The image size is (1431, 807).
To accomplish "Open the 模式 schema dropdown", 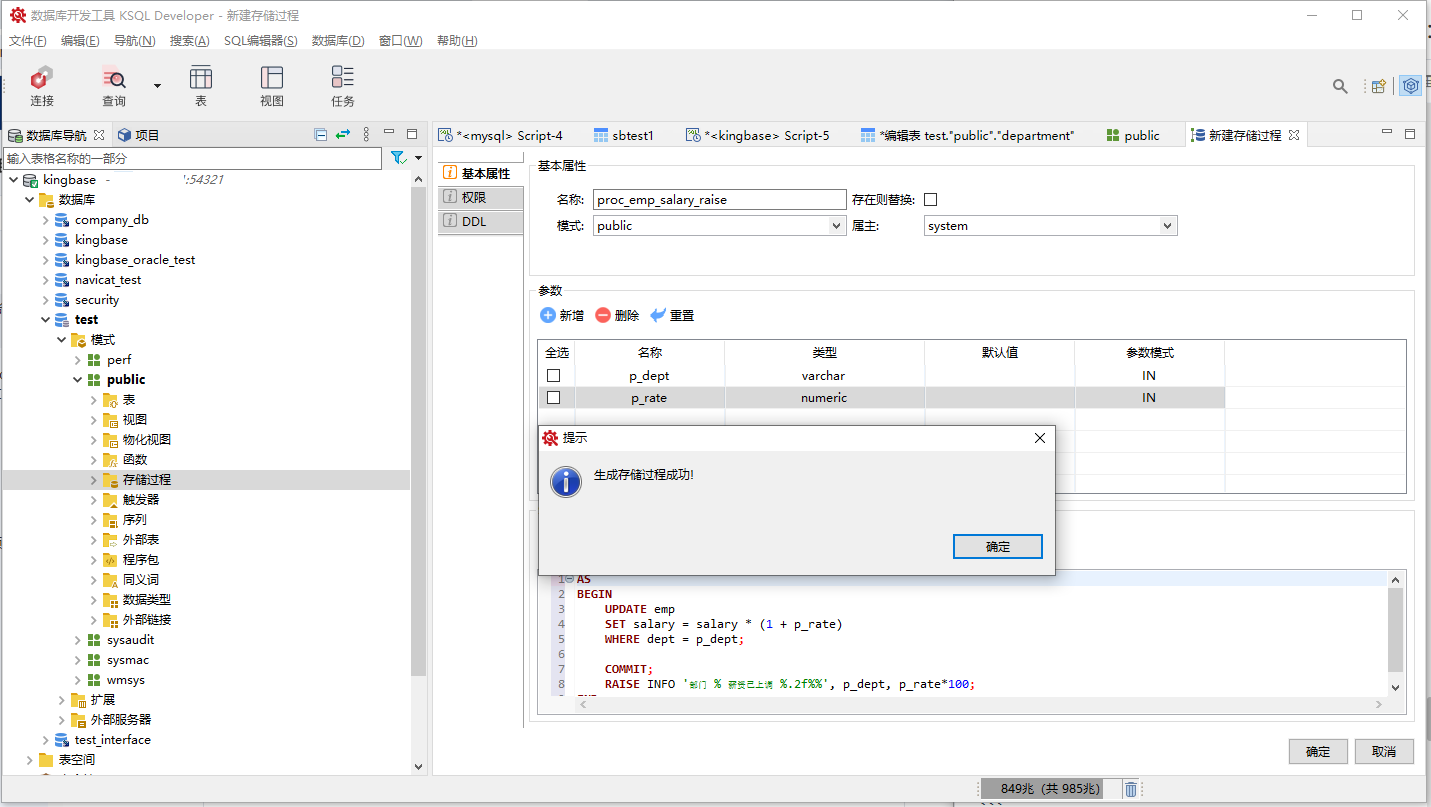I will pyautogui.click(x=838, y=226).
